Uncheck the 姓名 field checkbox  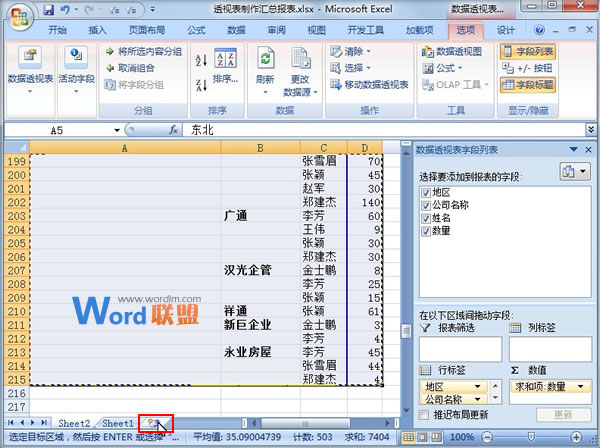[x=426, y=218]
